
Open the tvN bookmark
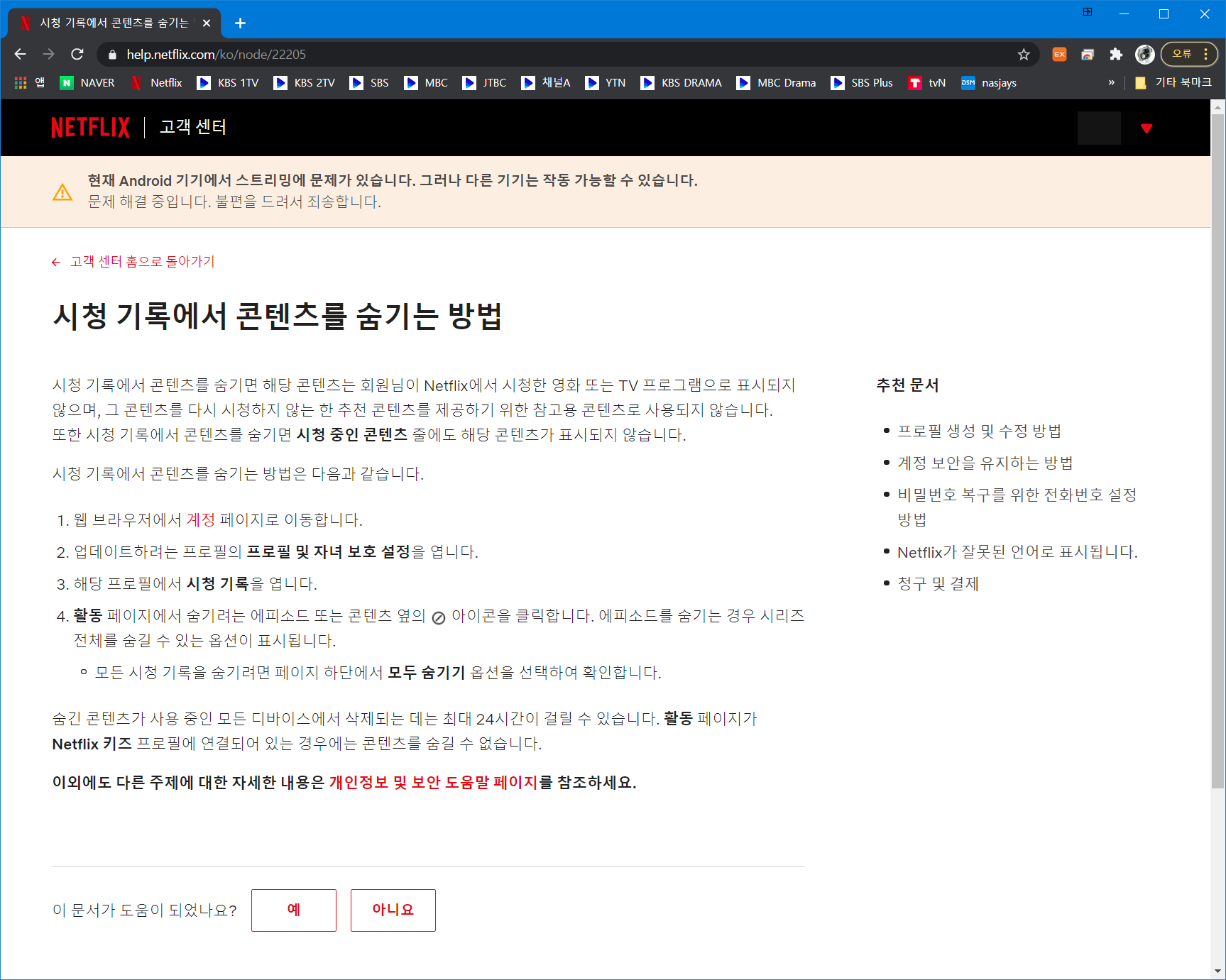coord(927,82)
